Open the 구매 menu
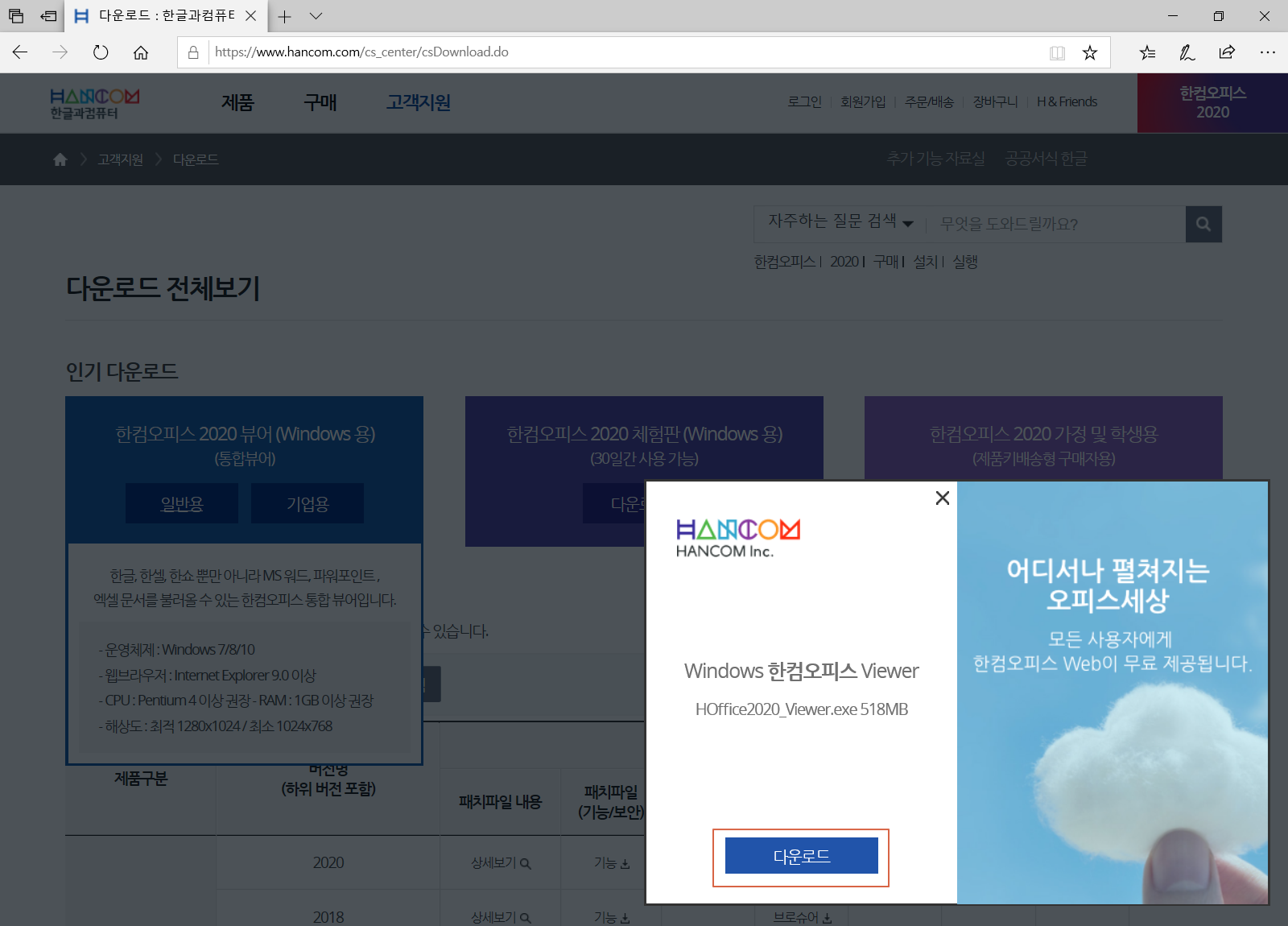 (x=320, y=103)
